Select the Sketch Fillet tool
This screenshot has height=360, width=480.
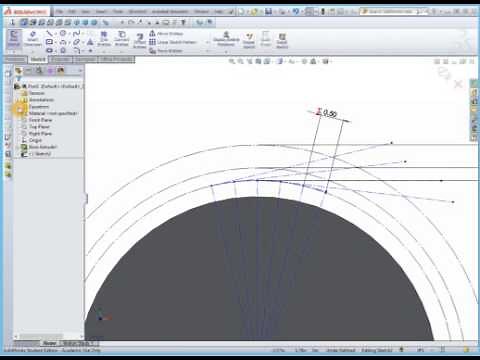[x=77, y=50]
